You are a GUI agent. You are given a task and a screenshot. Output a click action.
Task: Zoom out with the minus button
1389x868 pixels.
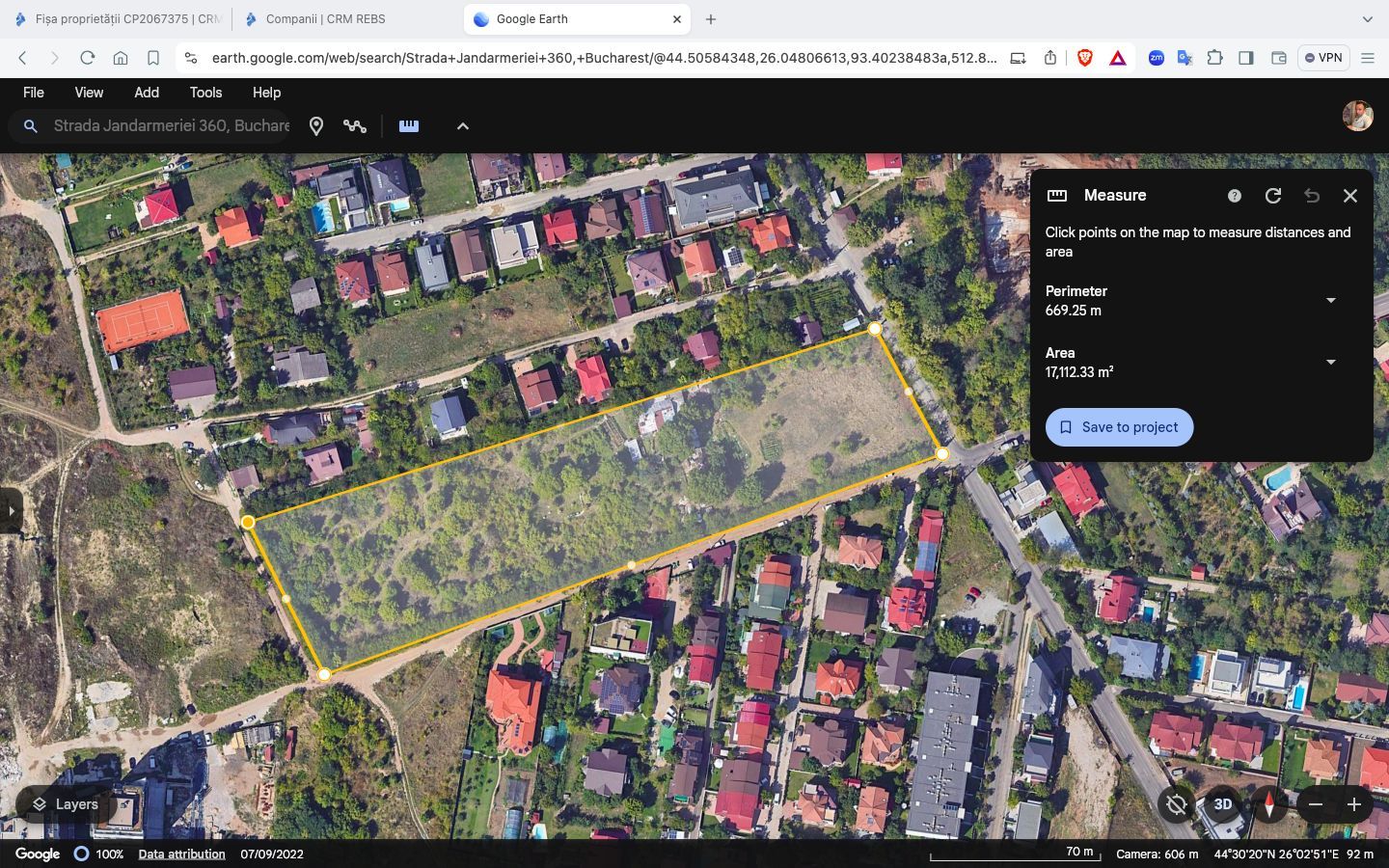(x=1316, y=804)
